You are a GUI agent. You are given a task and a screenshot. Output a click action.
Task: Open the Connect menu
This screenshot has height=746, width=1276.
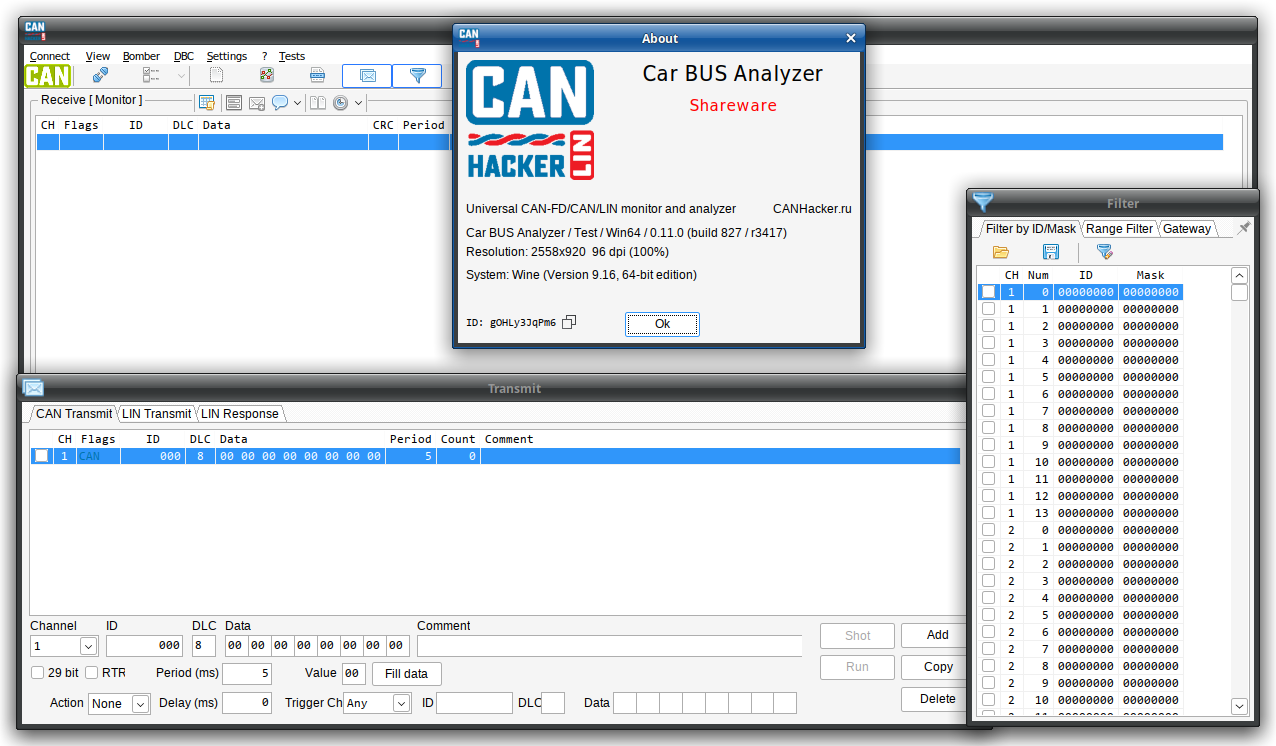coord(50,56)
